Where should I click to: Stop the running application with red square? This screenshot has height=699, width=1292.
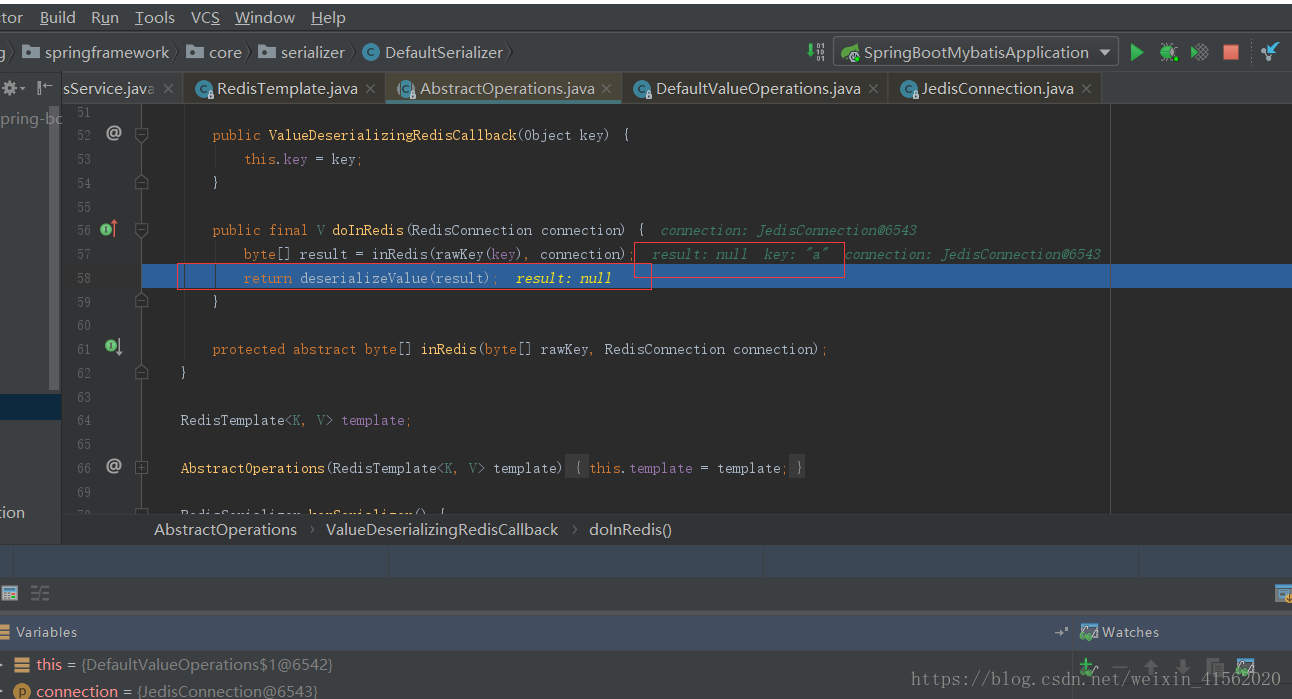click(1231, 52)
